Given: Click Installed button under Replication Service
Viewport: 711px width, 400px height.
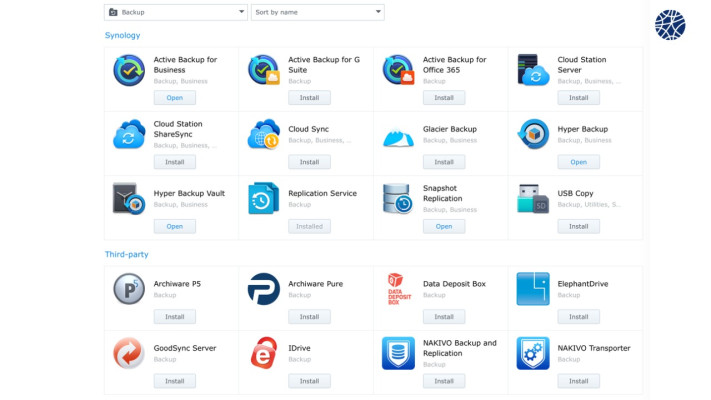Looking at the screenshot, I should coord(309,227).
